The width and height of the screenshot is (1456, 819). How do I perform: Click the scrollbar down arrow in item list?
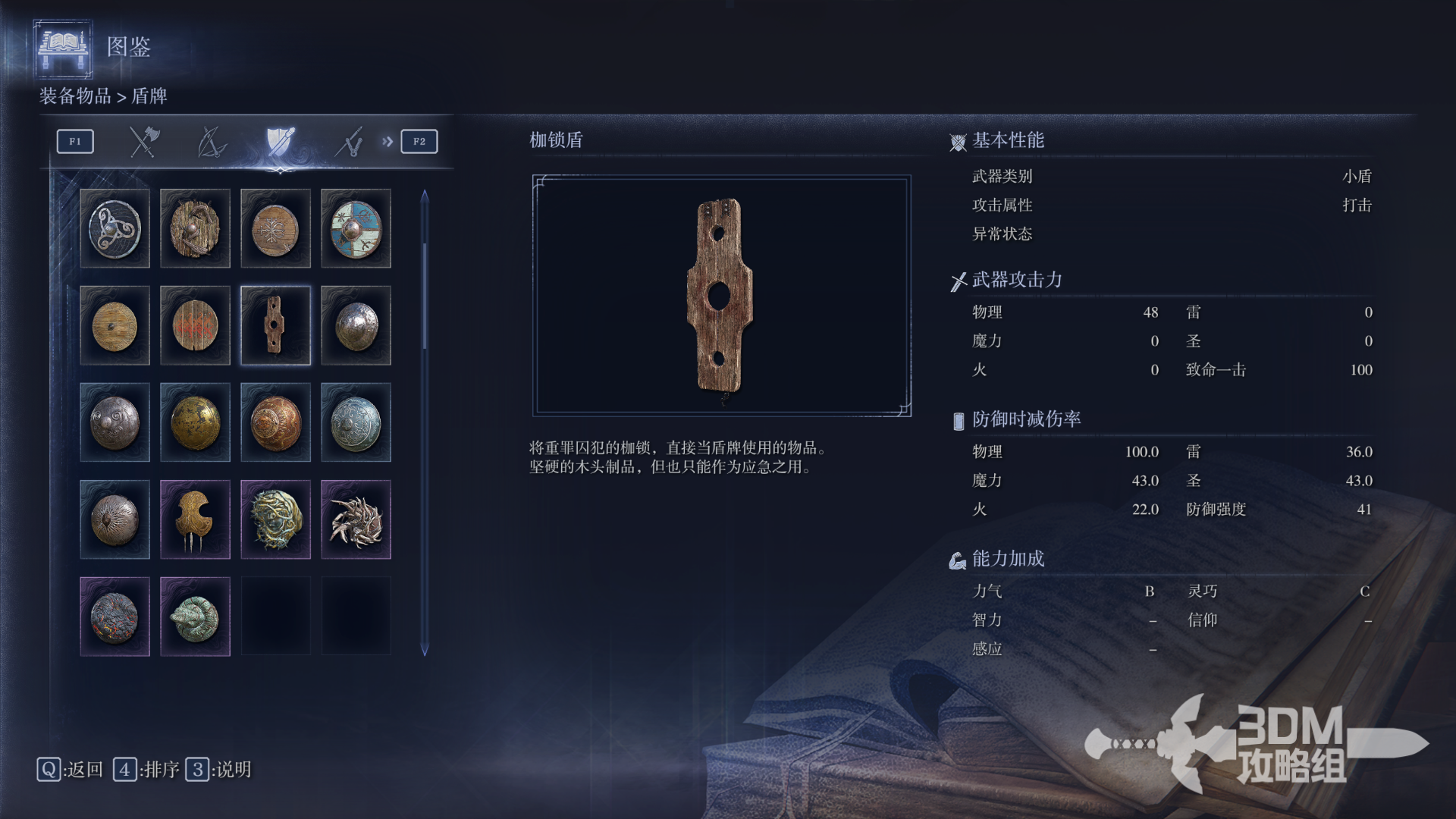(x=425, y=650)
